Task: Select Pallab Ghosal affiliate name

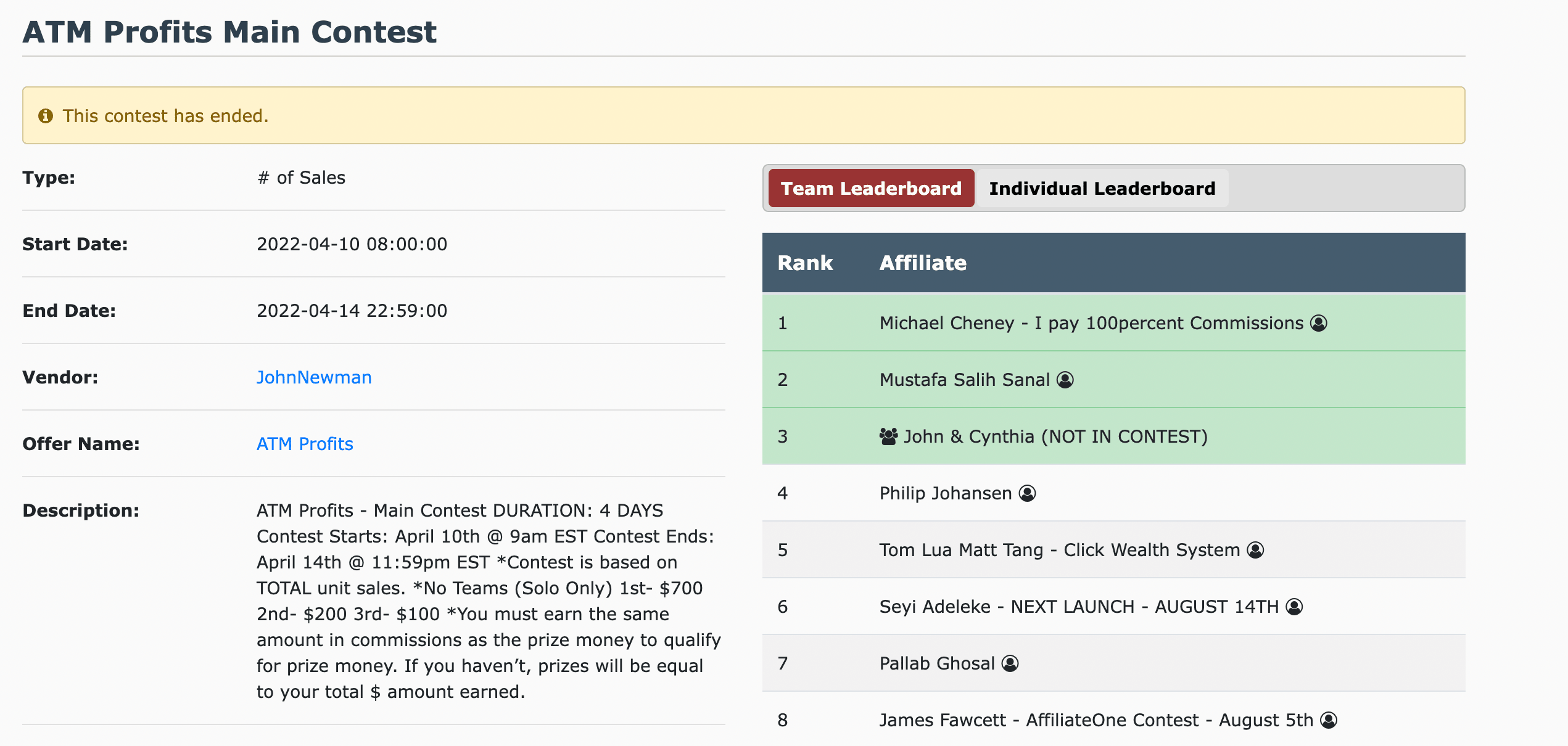Action: [x=937, y=663]
